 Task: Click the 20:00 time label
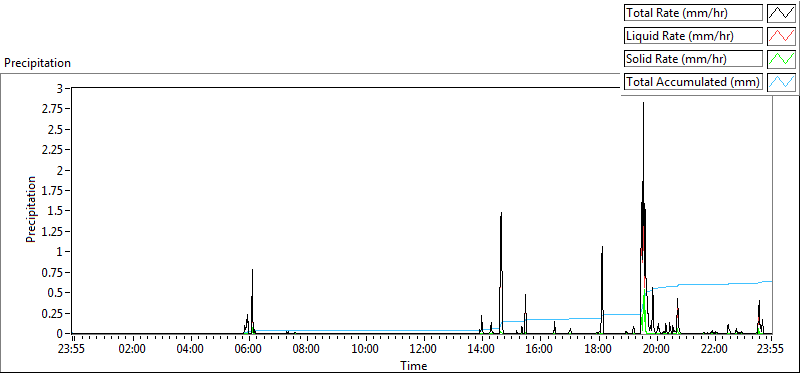click(x=656, y=350)
